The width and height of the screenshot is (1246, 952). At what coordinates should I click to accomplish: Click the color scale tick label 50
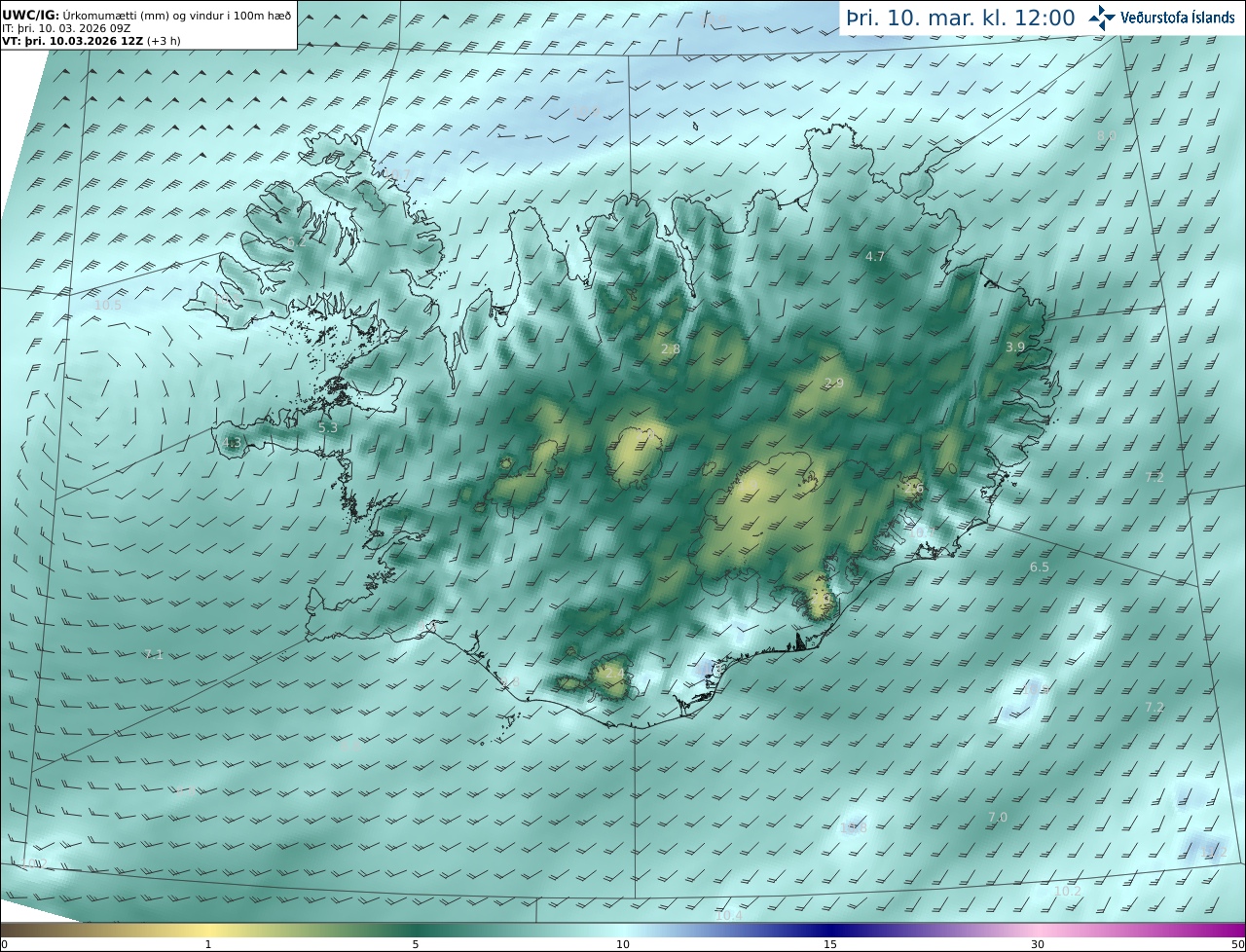click(x=1237, y=944)
